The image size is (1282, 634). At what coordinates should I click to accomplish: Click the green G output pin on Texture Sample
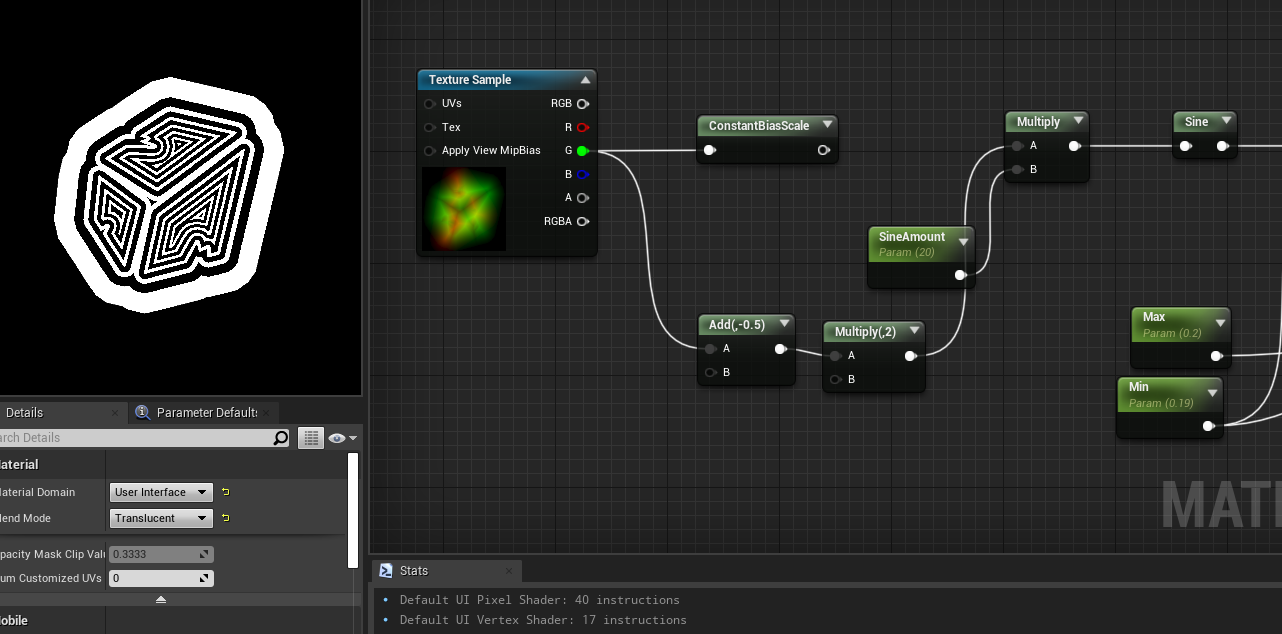(582, 151)
